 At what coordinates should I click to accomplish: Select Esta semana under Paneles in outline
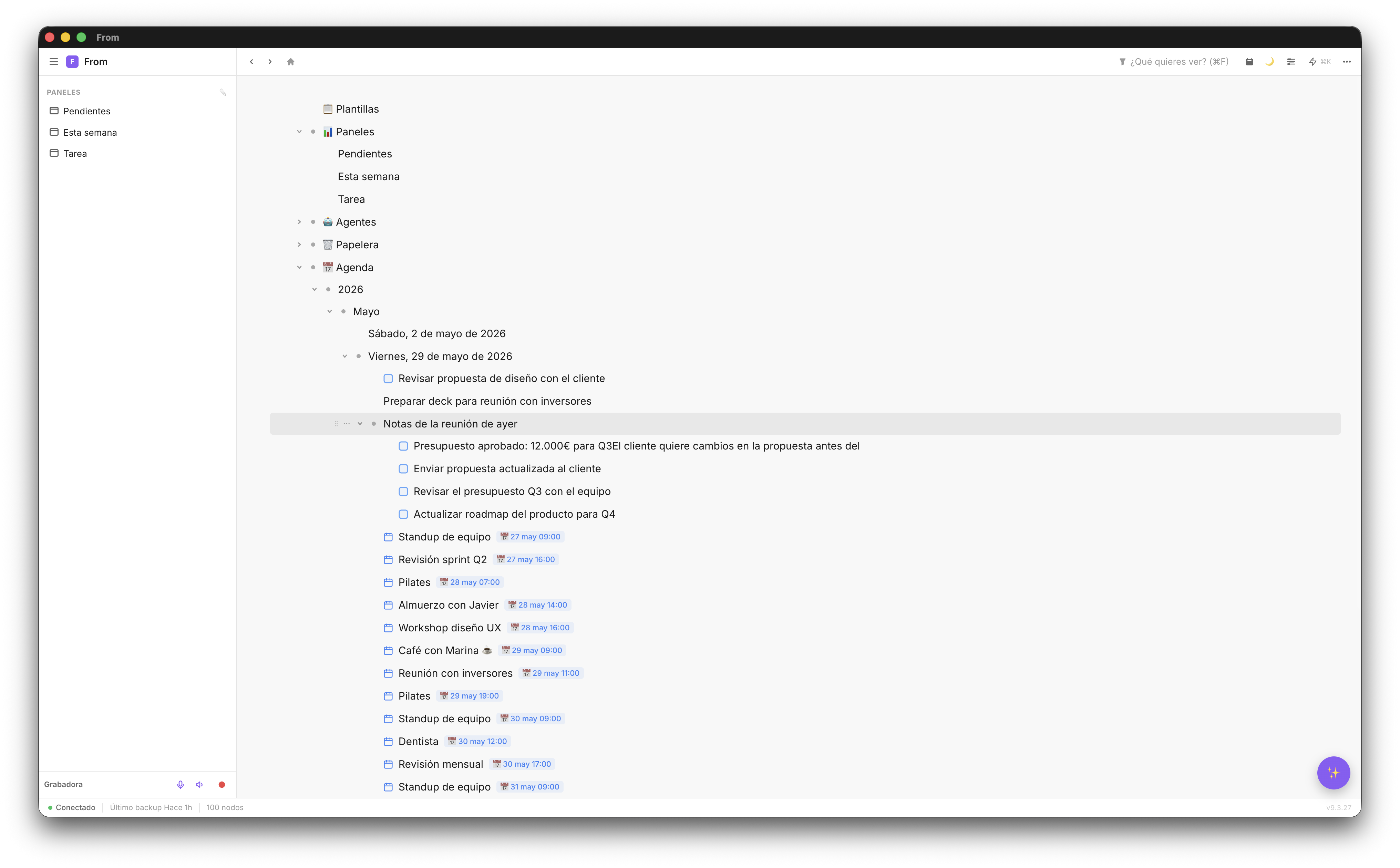(x=369, y=176)
